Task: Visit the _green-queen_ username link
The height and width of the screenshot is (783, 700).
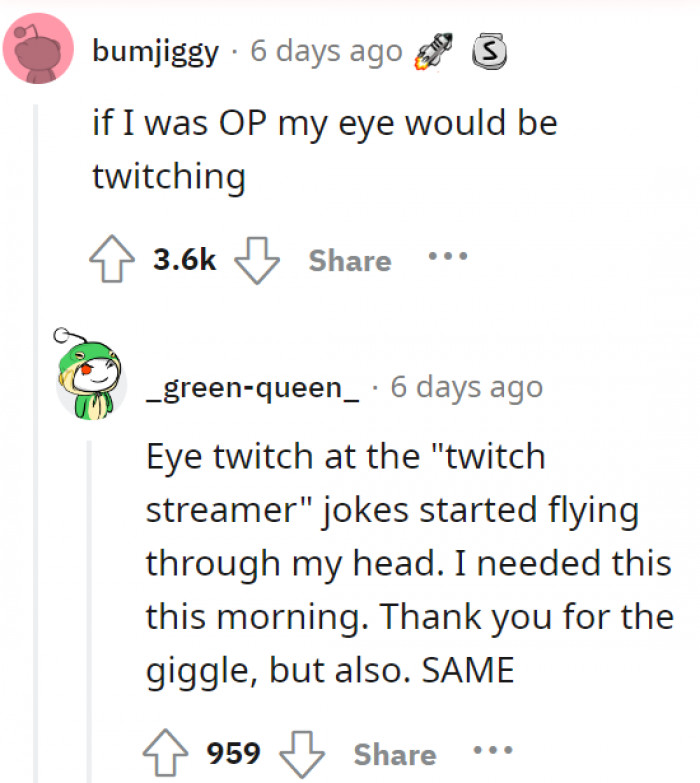Action: click(252, 387)
